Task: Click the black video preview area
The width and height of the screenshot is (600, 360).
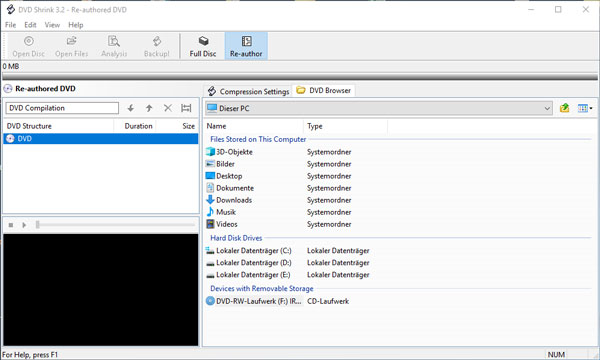Action: point(101,290)
